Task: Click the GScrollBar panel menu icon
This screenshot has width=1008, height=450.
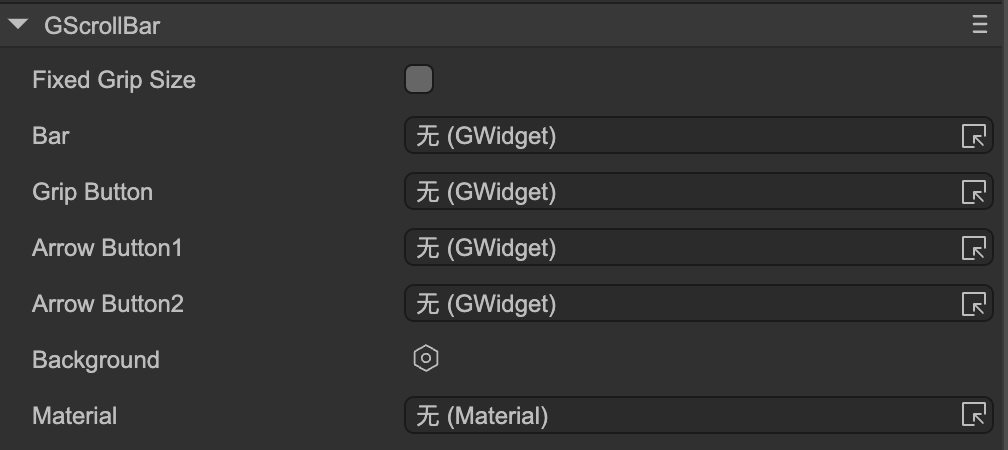Action: click(980, 26)
